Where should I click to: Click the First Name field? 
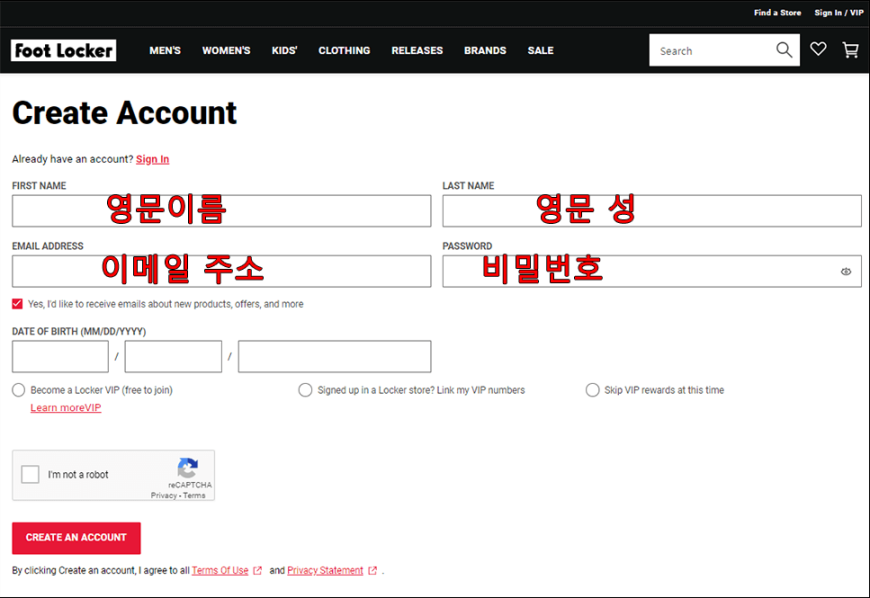pyautogui.click(x=221, y=211)
